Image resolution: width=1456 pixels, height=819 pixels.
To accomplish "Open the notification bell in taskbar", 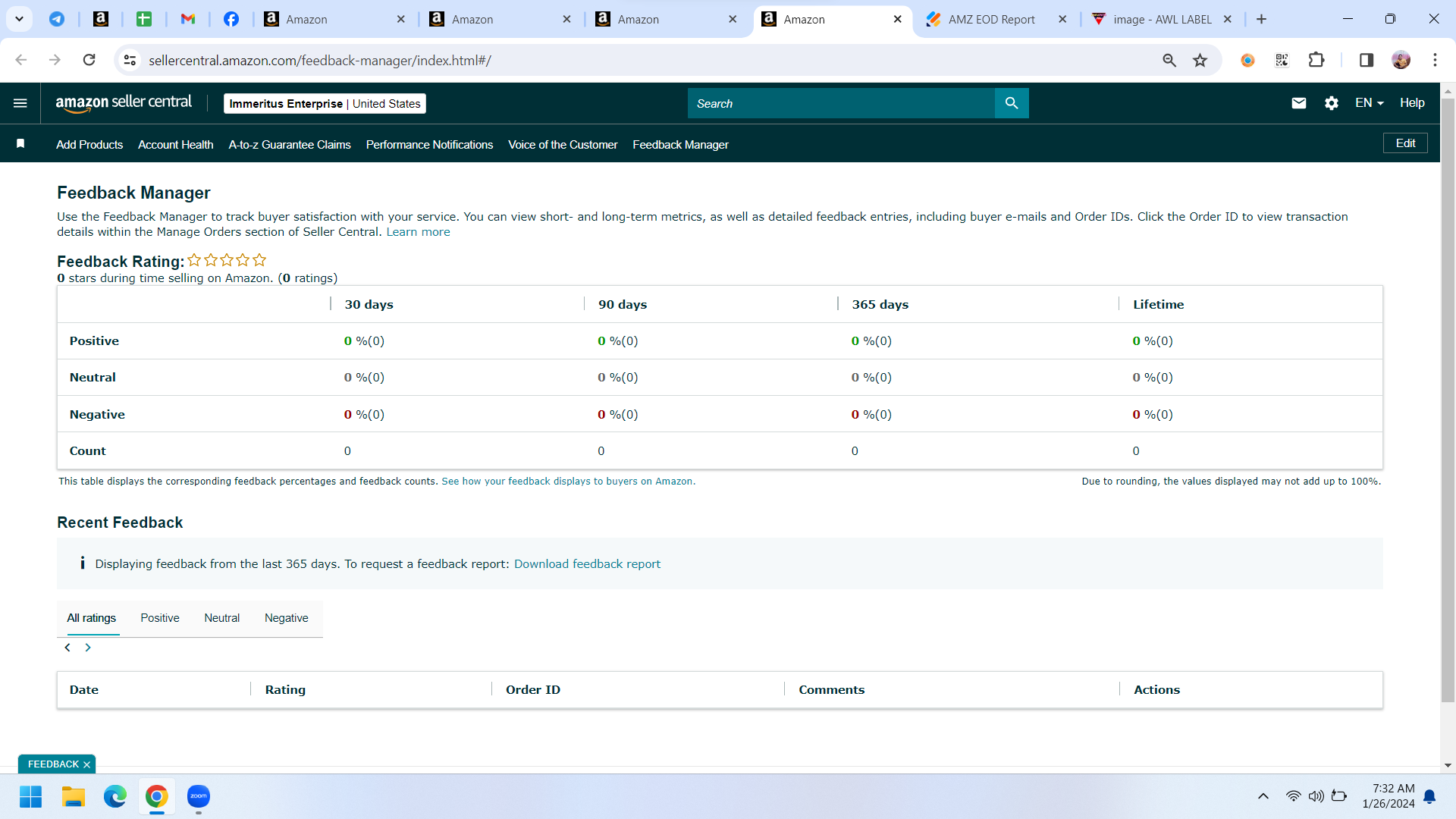I will click(x=1429, y=796).
